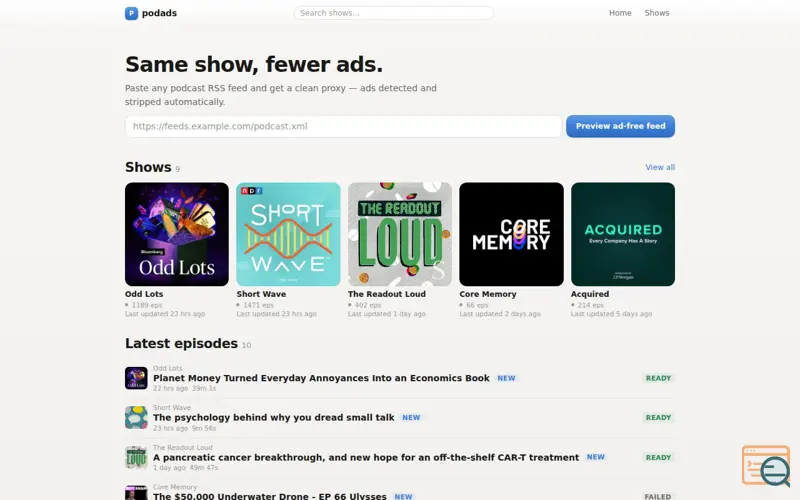Open episode Planet Money Turned Everyday Annoyances
The height and width of the screenshot is (500, 800).
(321, 378)
